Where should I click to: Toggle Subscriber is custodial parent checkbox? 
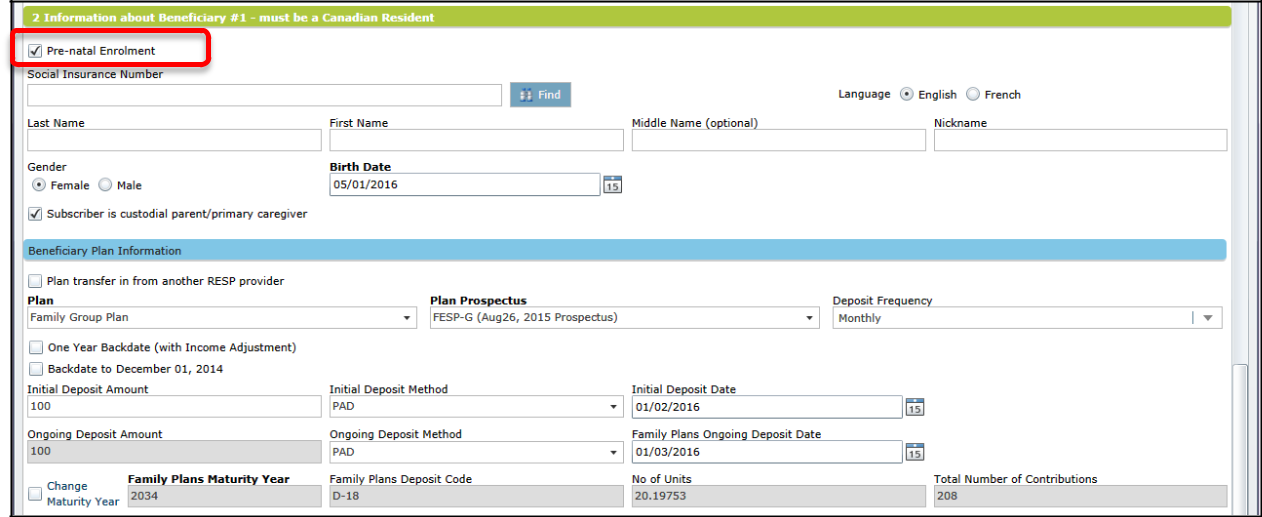35,214
